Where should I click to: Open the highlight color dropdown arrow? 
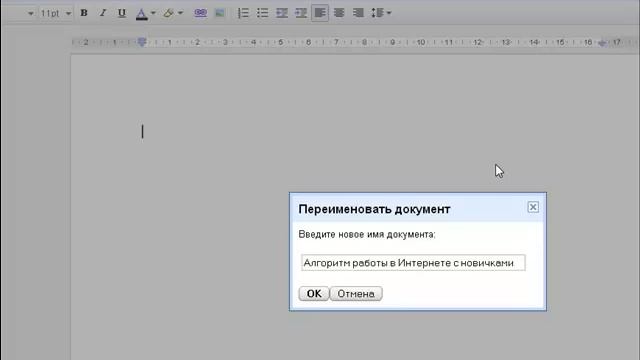point(180,13)
